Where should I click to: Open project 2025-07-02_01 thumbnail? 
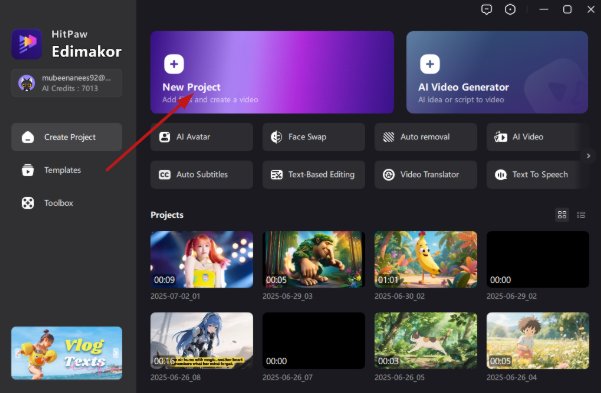click(202, 259)
